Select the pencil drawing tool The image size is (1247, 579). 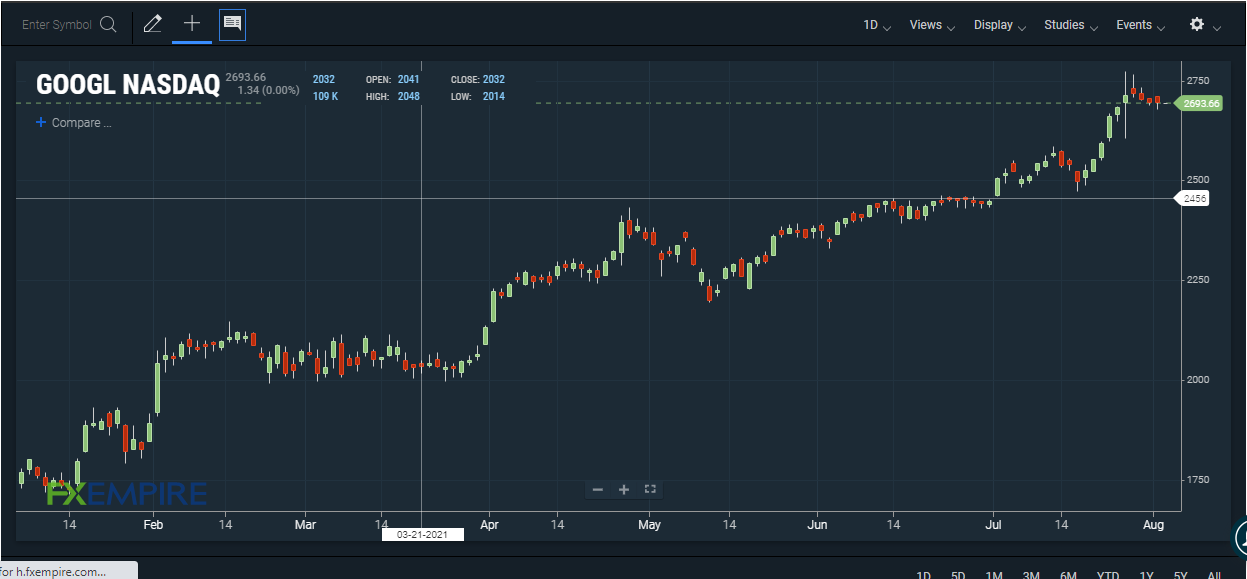click(153, 24)
